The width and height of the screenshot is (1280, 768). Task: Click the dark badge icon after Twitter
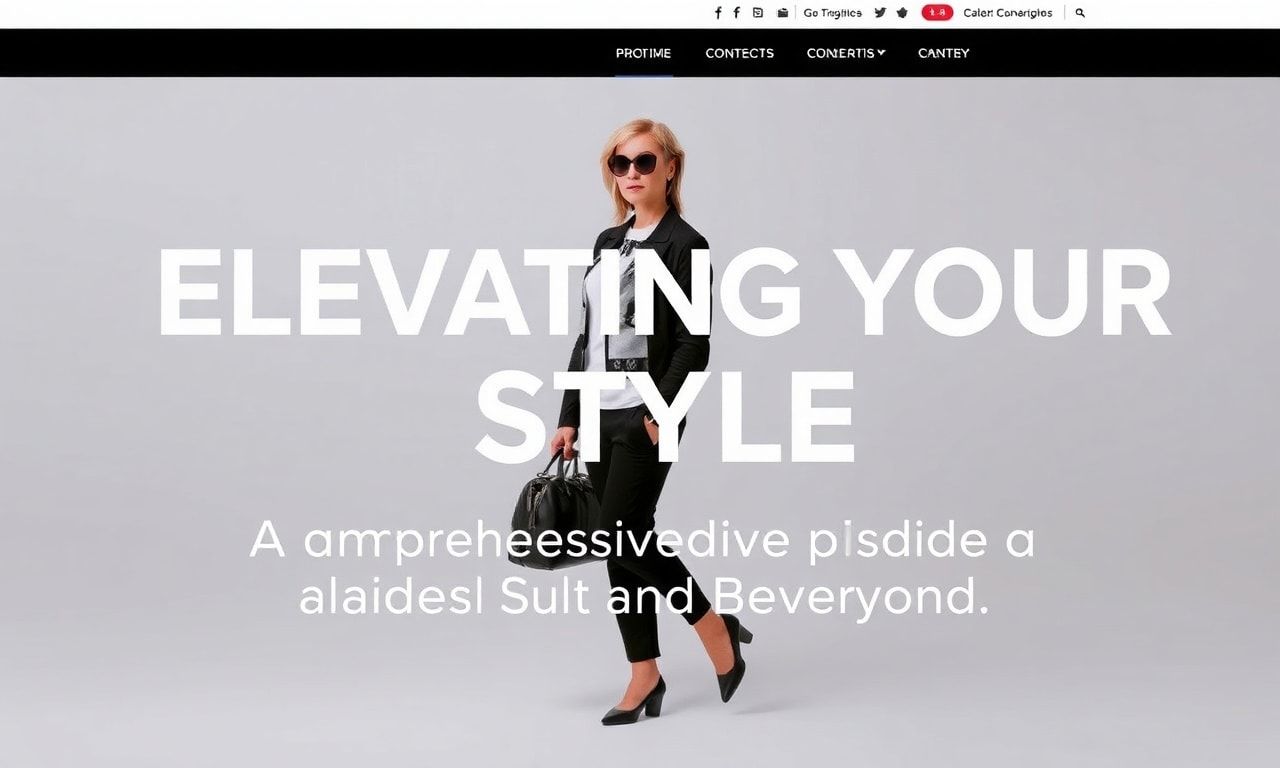(x=902, y=13)
